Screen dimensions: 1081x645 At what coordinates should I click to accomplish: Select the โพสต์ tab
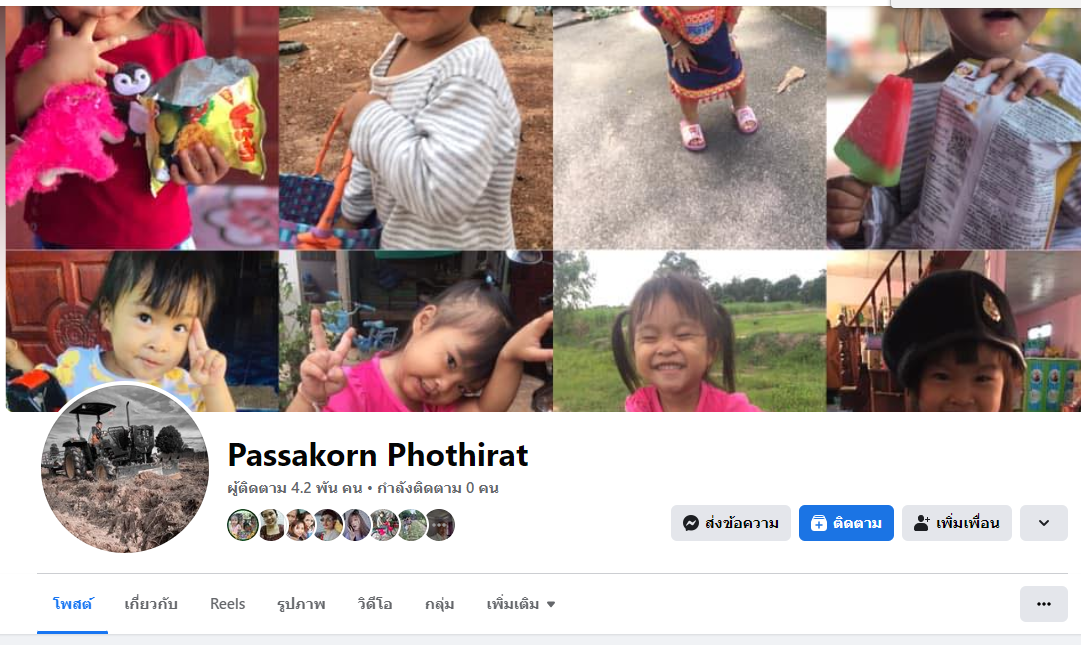[72, 604]
